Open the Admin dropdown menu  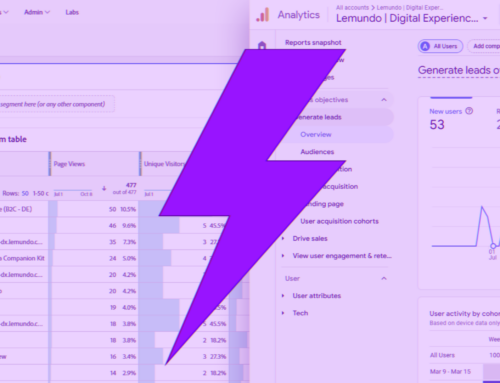click(x=37, y=12)
